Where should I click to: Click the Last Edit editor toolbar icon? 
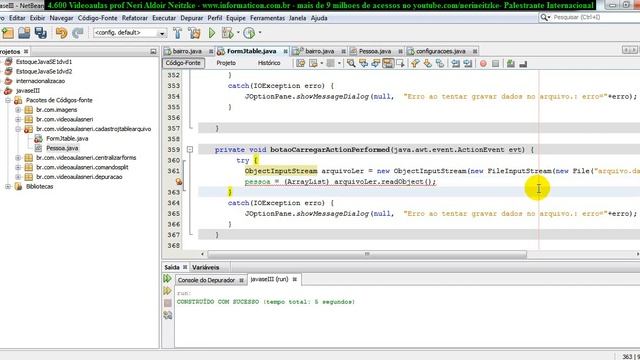(301, 63)
